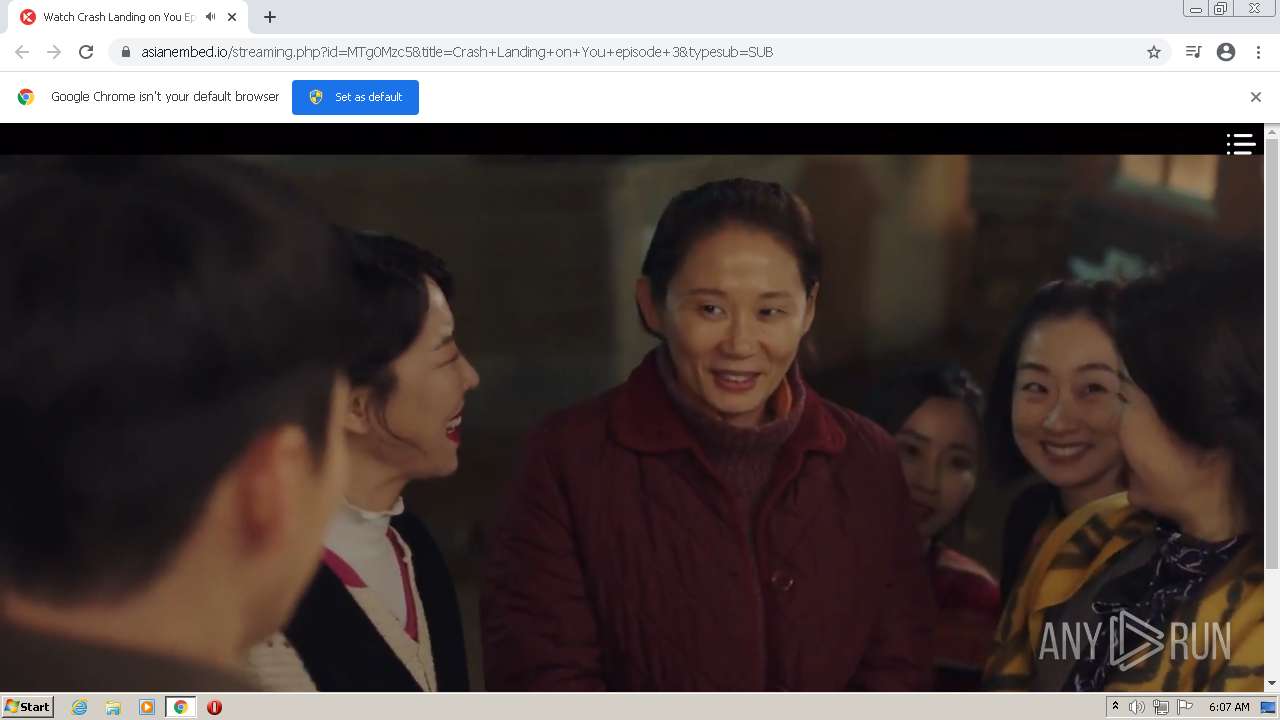Open the Windows Start menu
This screenshot has width=1280, height=720.
tap(28, 706)
